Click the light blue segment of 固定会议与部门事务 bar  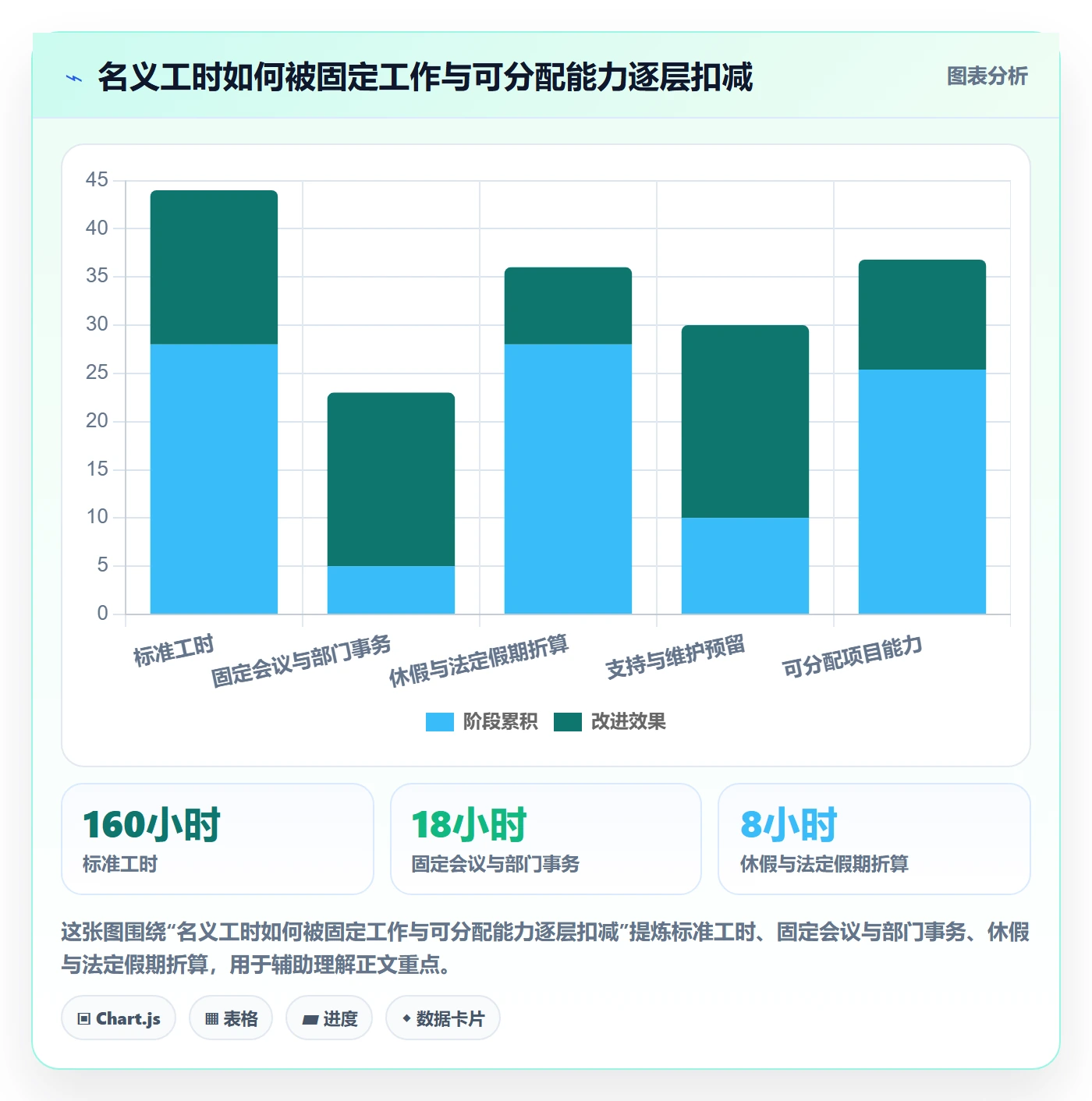point(391,589)
